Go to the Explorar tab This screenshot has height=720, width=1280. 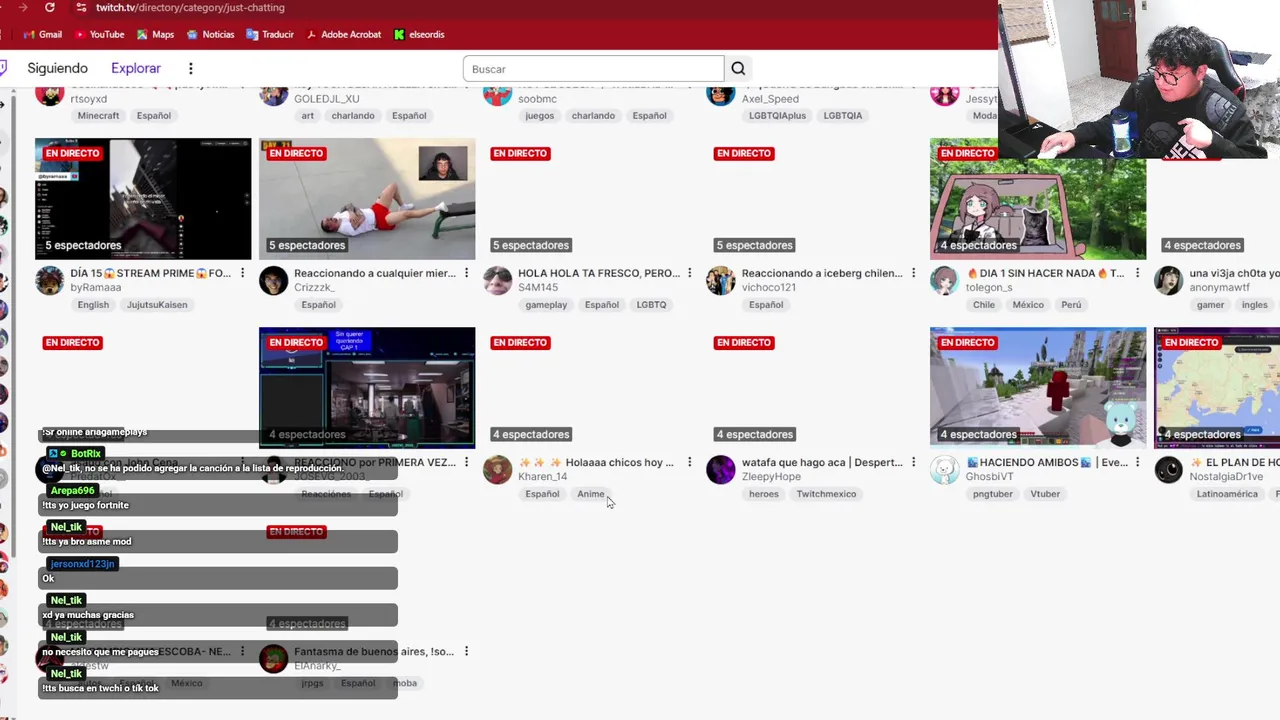coord(136,68)
